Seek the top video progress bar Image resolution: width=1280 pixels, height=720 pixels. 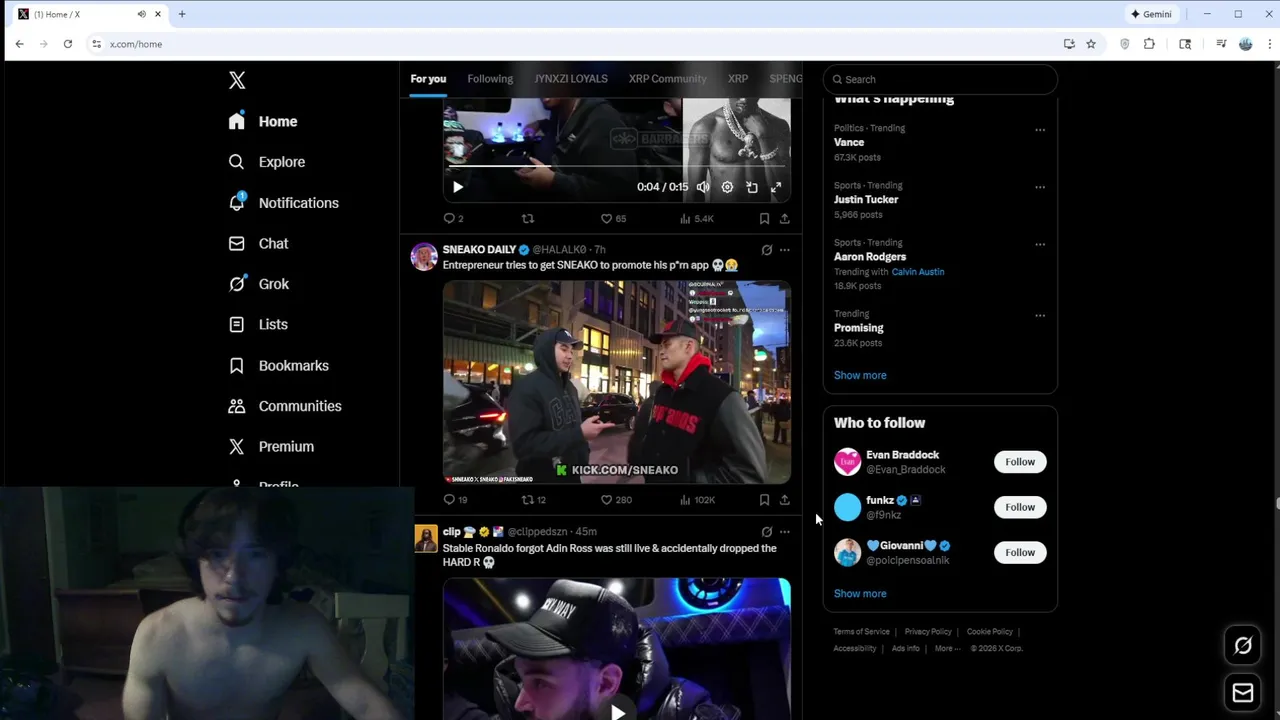coord(616,166)
